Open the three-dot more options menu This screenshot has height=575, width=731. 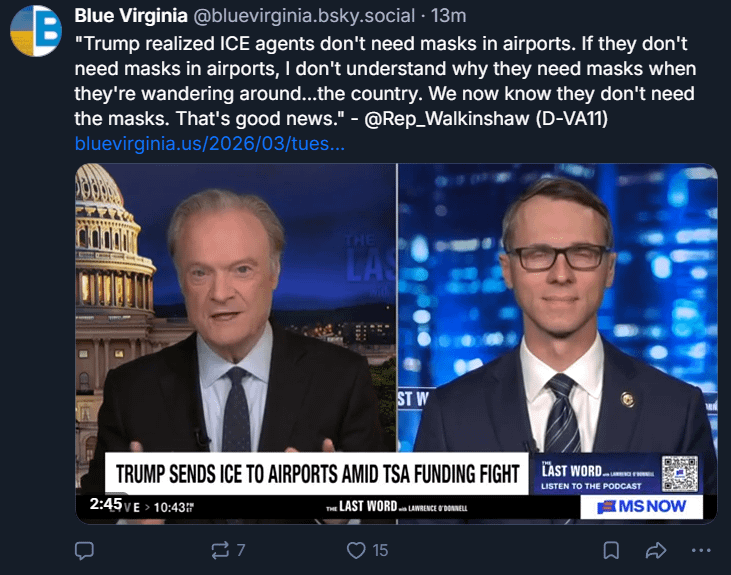pyautogui.click(x=701, y=550)
